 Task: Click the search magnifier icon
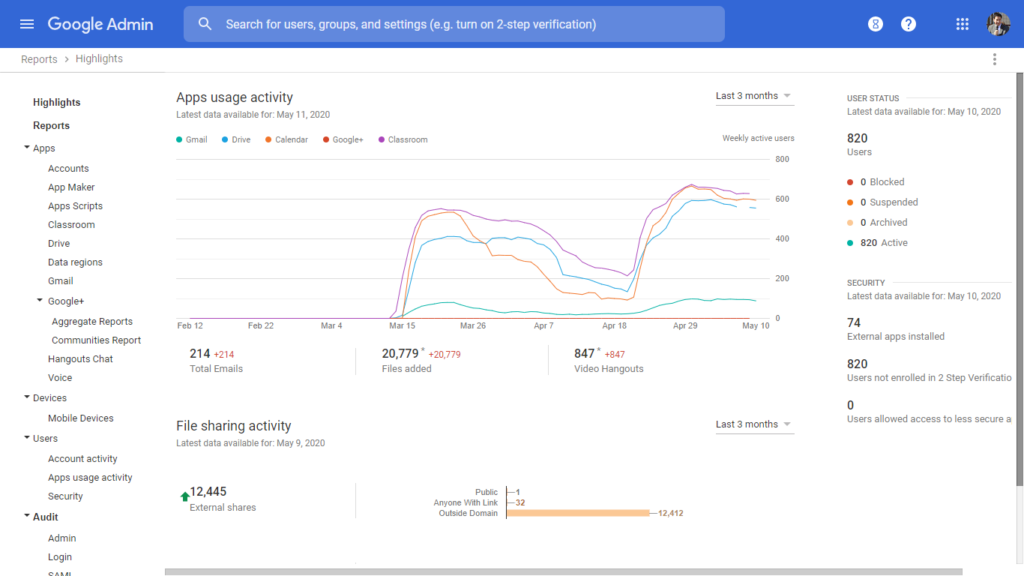coord(205,24)
